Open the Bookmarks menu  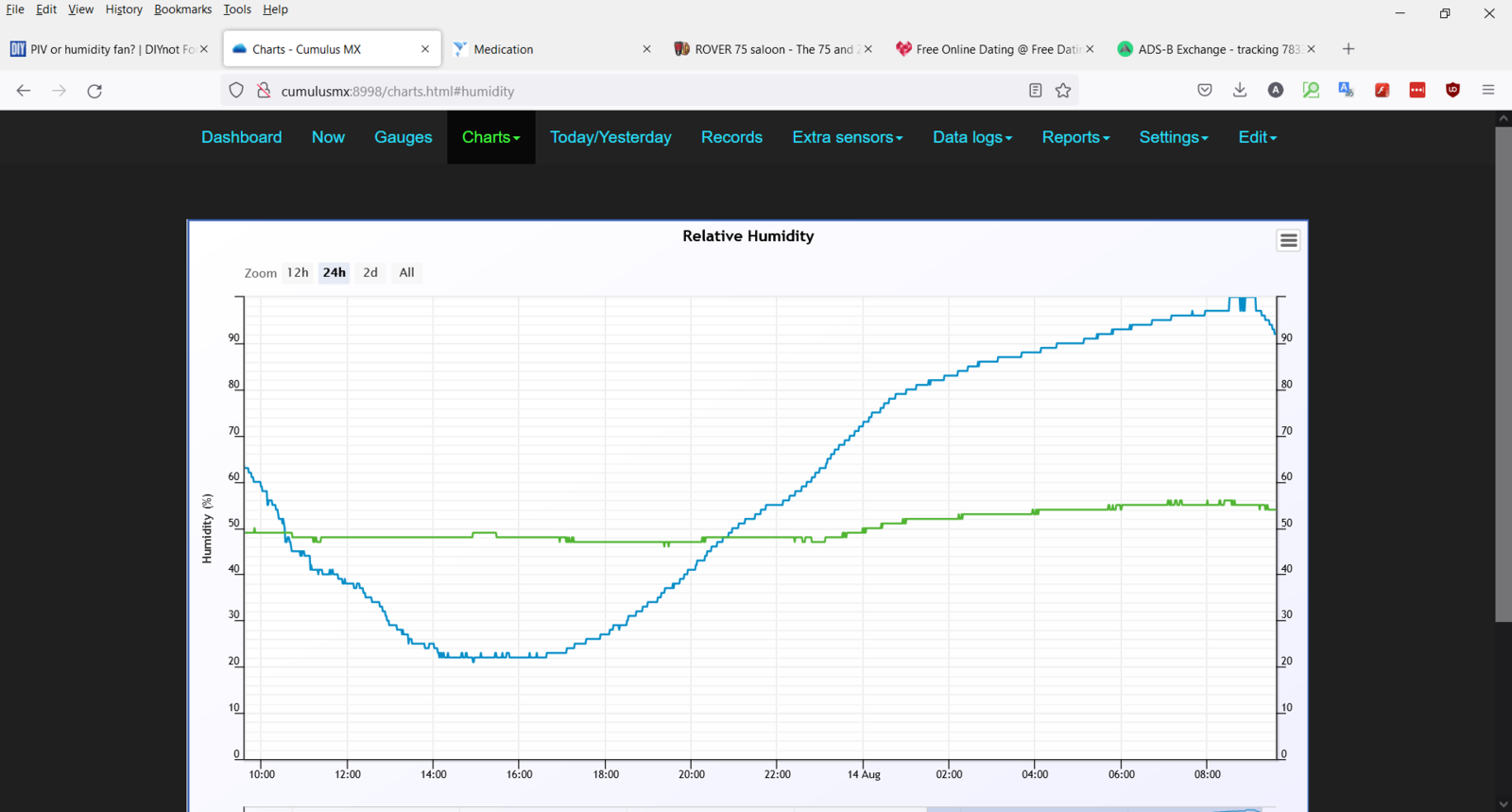(x=182, y=9)
